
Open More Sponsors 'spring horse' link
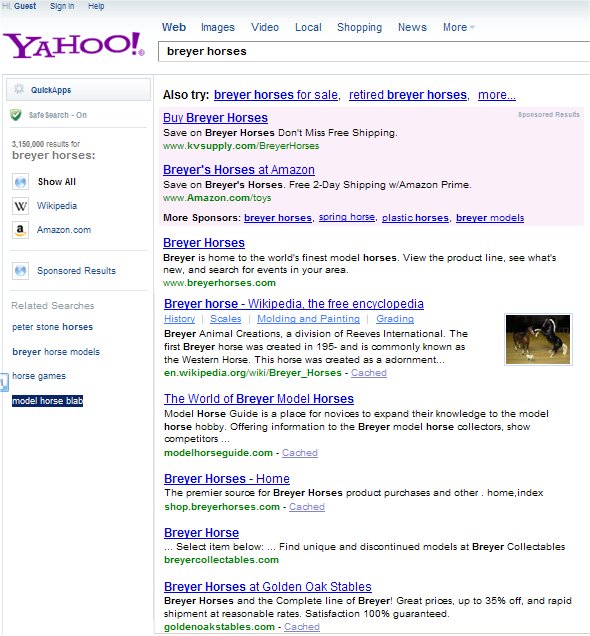(347, 217)
